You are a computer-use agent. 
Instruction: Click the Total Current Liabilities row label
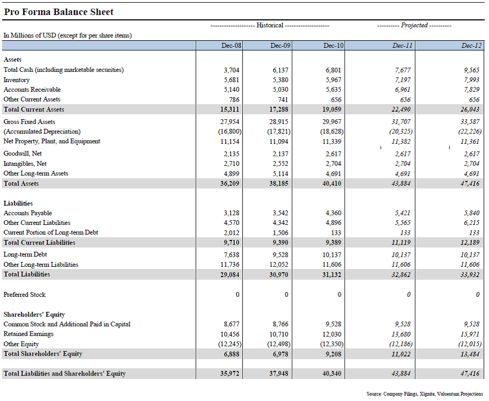(x=39, y=242)
